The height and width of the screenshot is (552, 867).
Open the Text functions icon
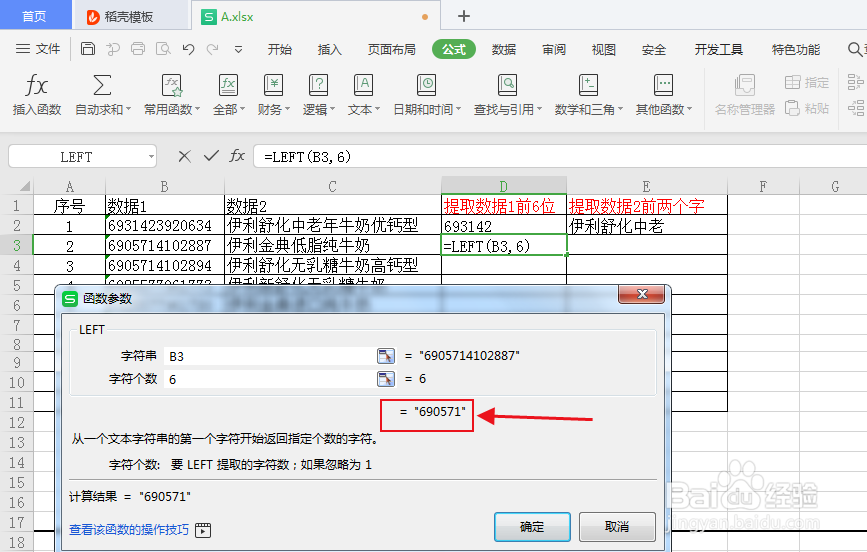click(363, 86)
